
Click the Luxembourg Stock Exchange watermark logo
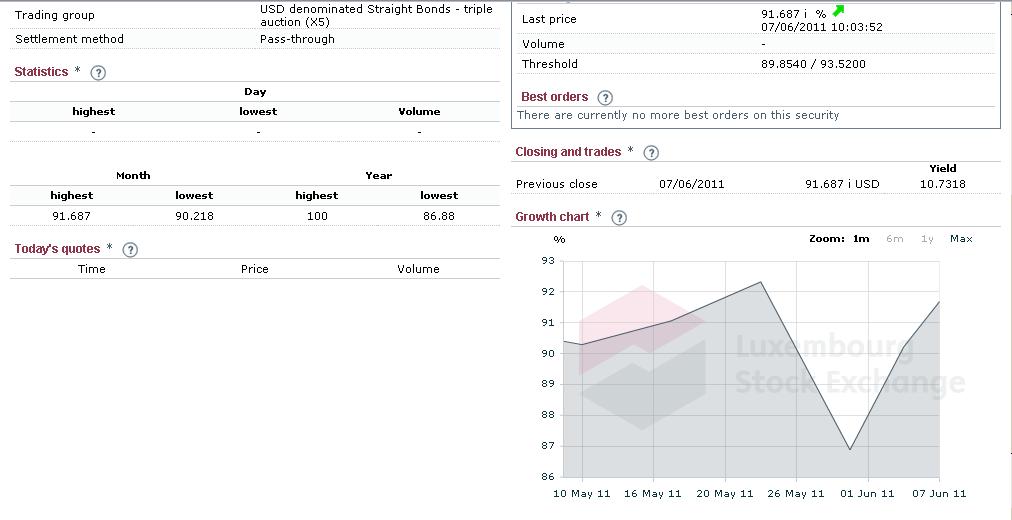(x=642, y=356)
